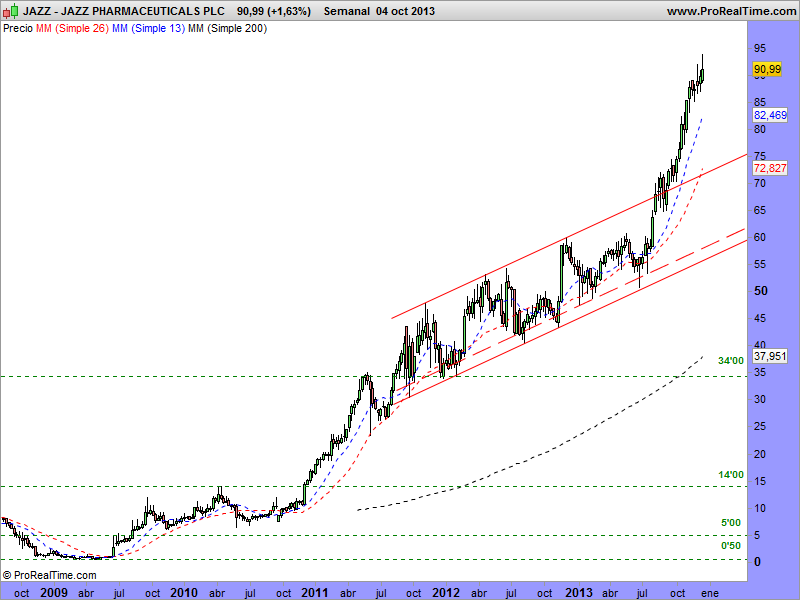Click the 2009 label on time axis
Screen dimensions: 800x600
tap(54, 593)
